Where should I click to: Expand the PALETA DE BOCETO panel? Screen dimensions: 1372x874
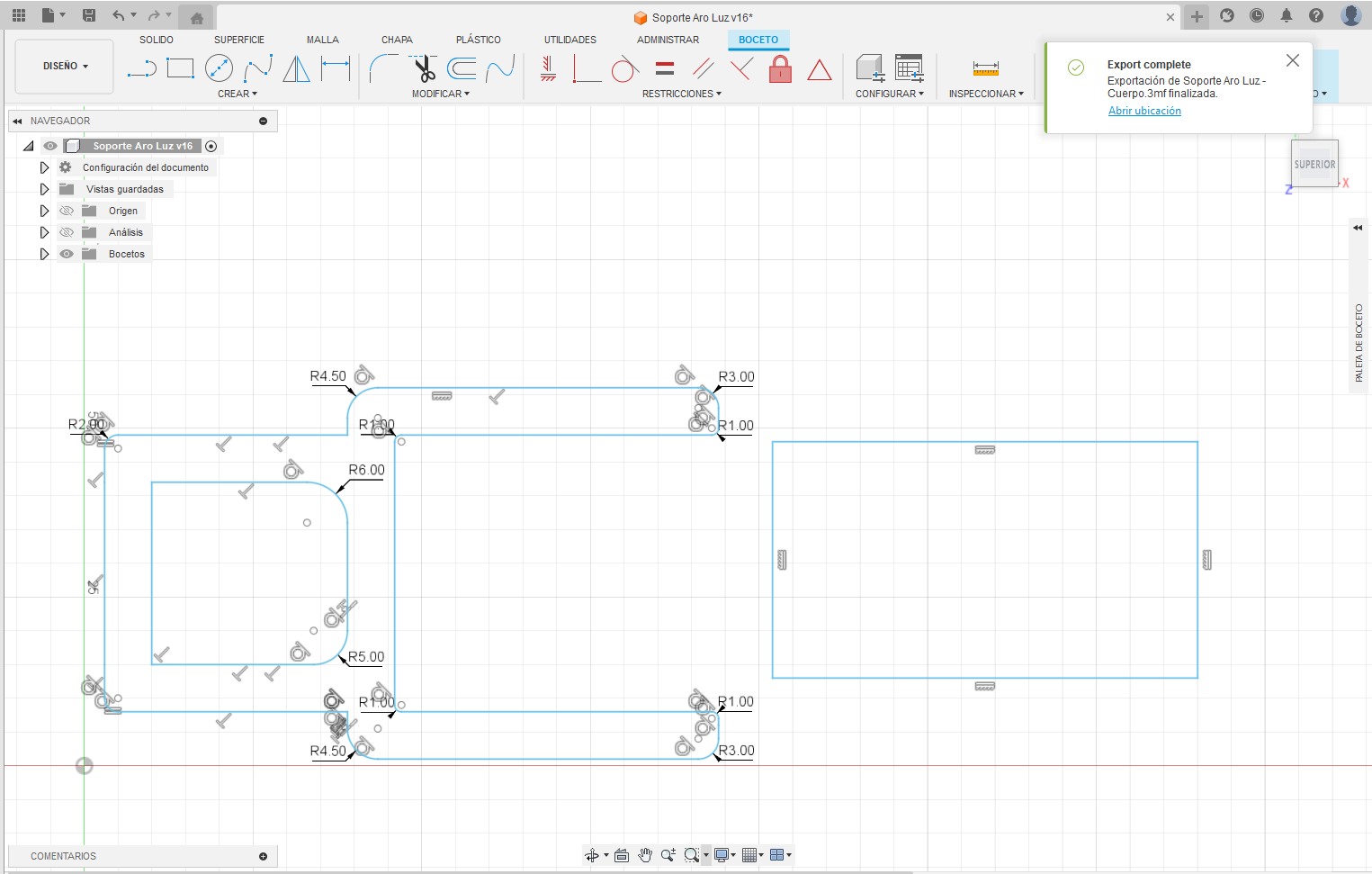point(1358,228)
